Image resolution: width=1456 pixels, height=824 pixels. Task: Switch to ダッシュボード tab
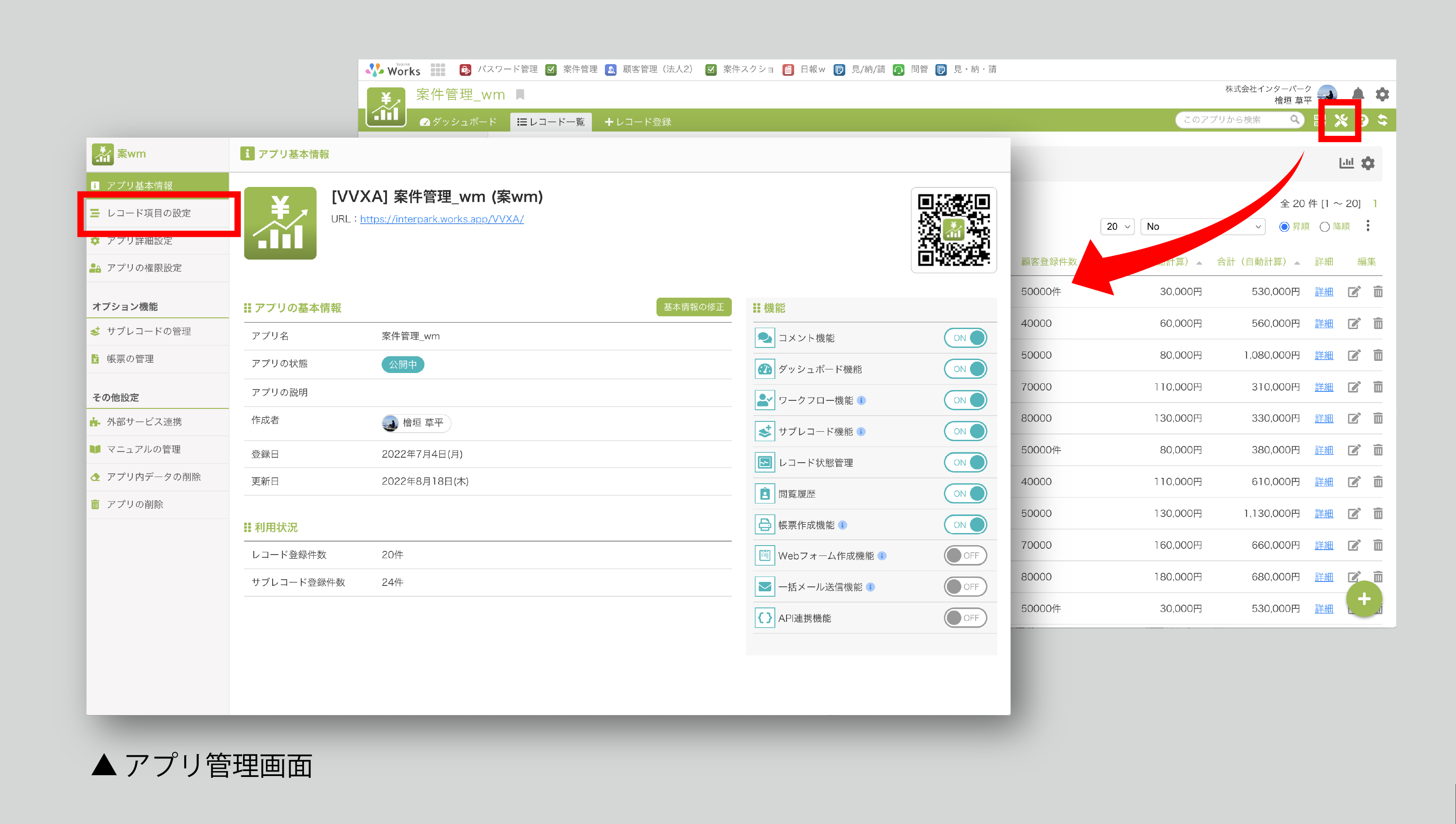pos(457,121)
